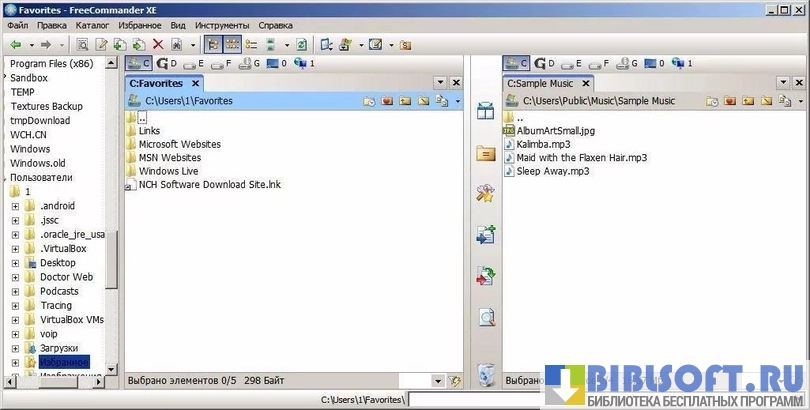810x410 pixels.
Task: Click the red X delete icon in toolbar
Action: (158, 45)
